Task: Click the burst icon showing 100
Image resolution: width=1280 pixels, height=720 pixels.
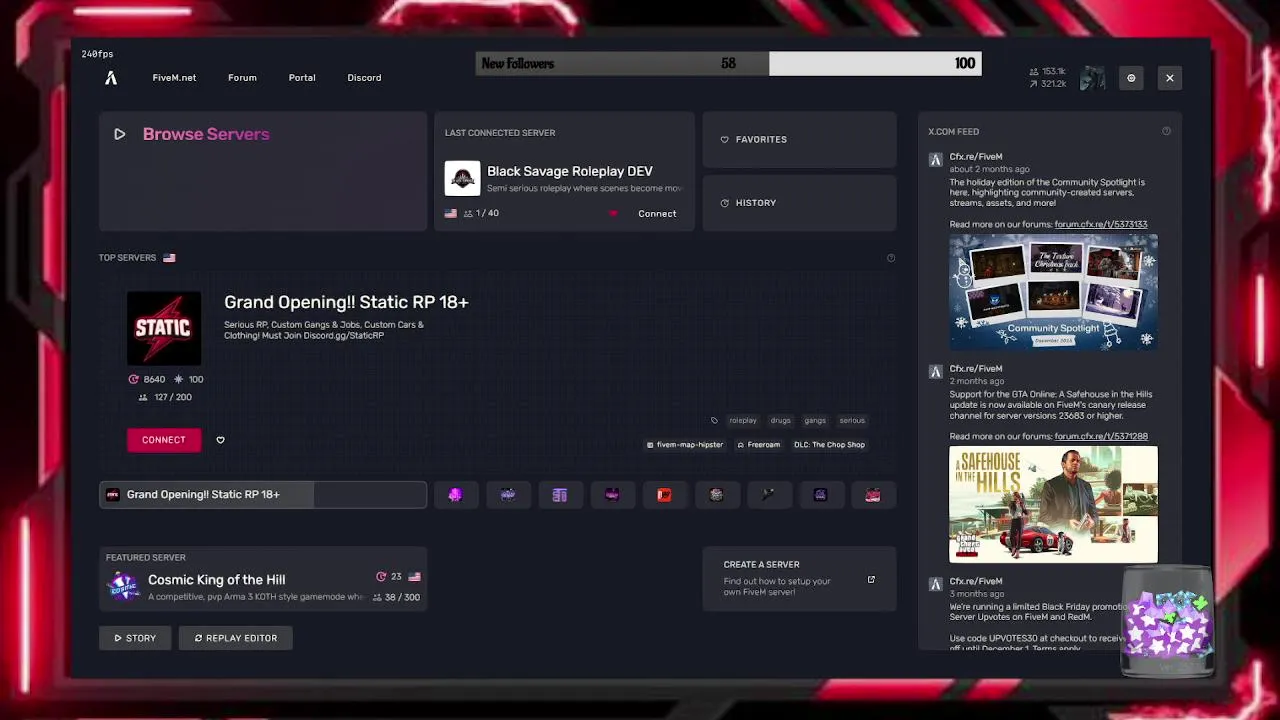Action: 178,380
